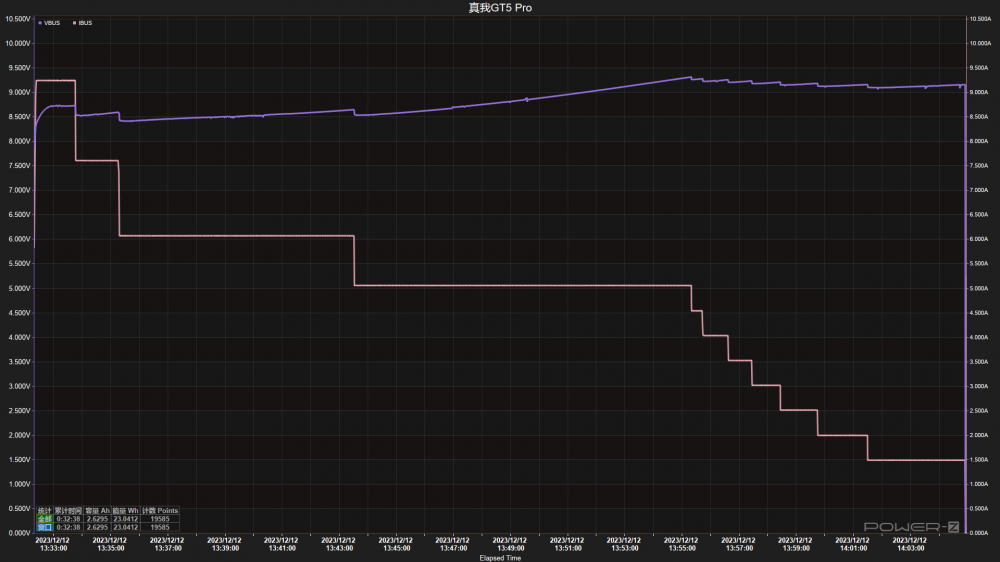Click the 2.500A right axis label

pos(979,411)
